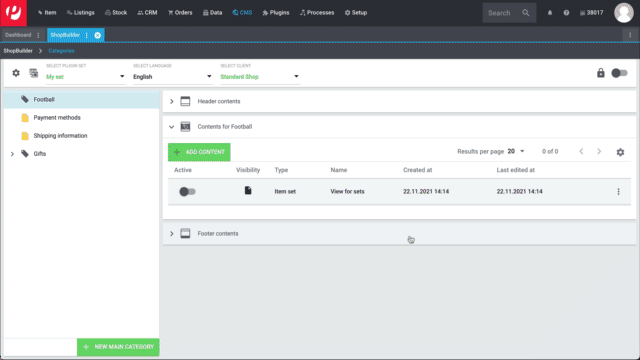Click the search magnifier icon

(526, 13)
